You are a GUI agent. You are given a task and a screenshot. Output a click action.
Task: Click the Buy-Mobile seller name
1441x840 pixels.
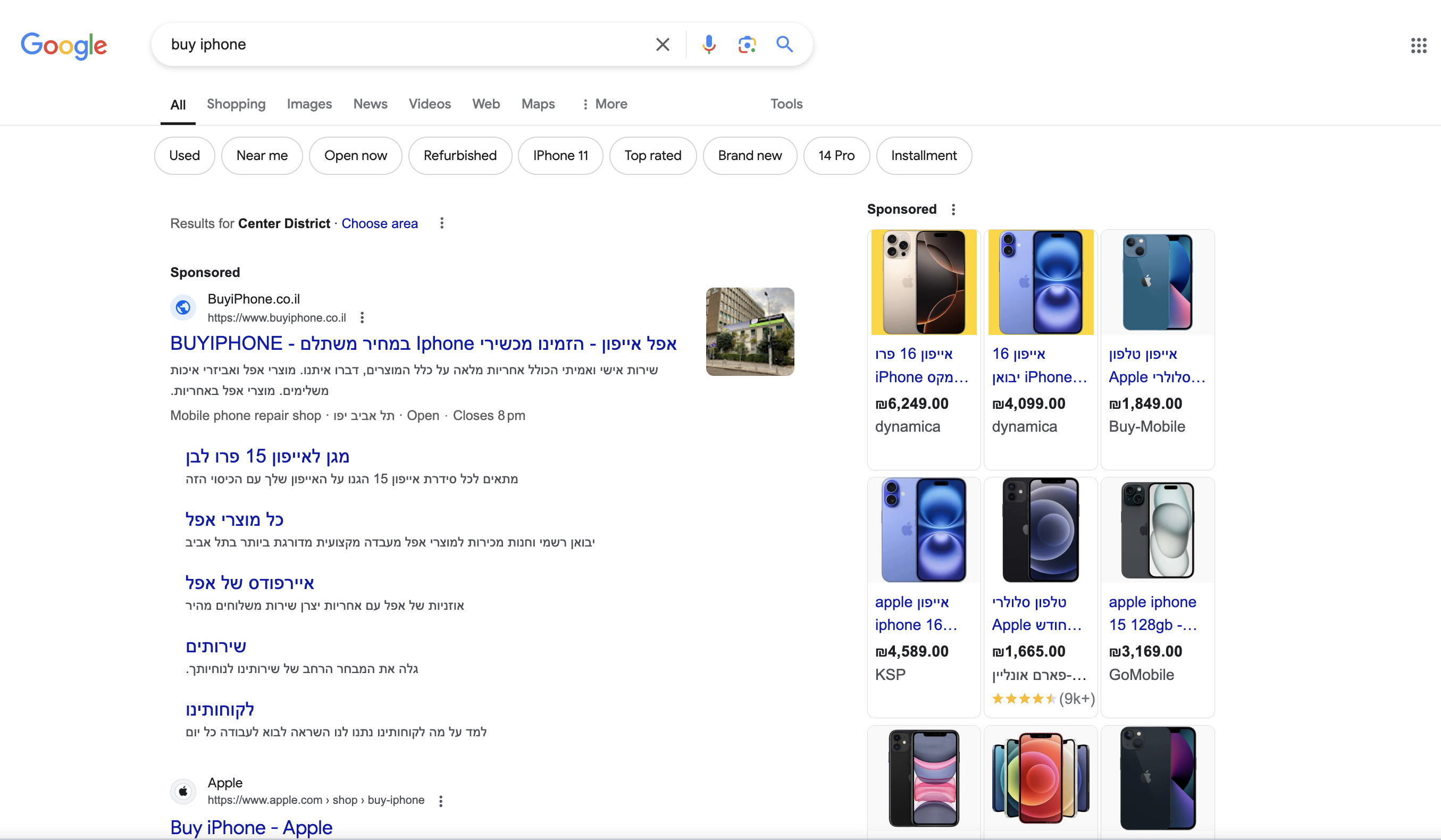(x=1147, y=426)
